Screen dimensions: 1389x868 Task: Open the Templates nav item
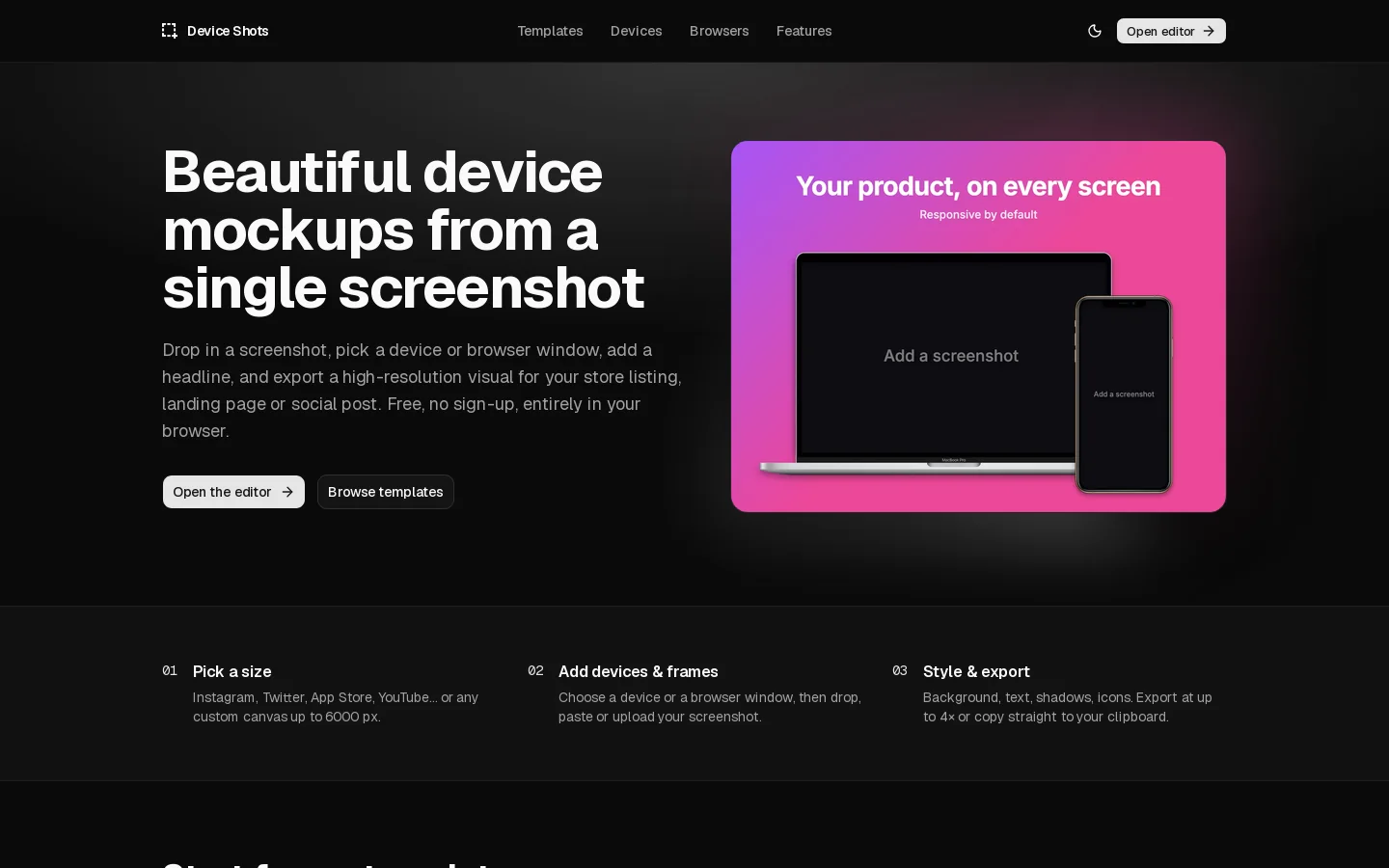[550, 31]
